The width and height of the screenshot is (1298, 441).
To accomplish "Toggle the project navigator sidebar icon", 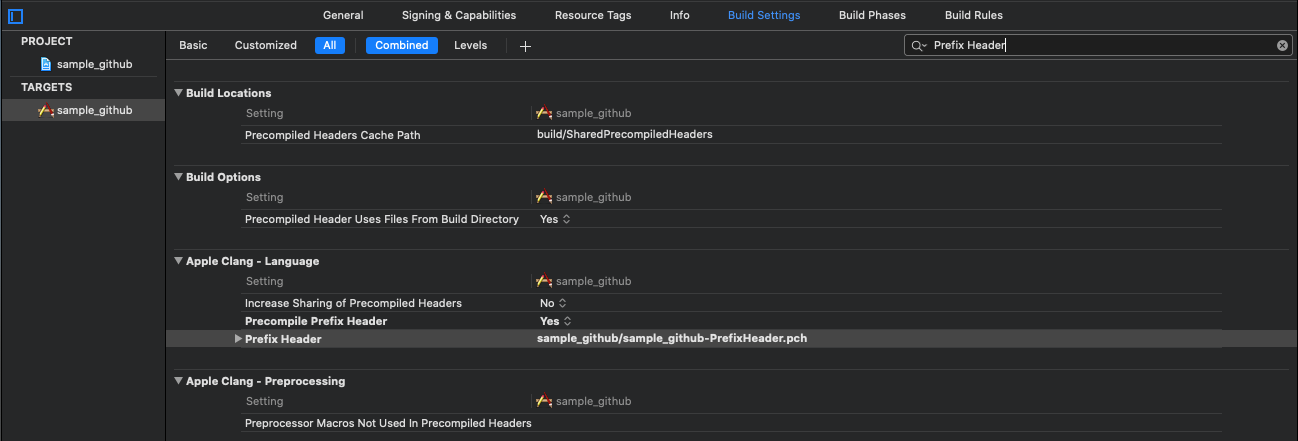I will click(15, 16).
